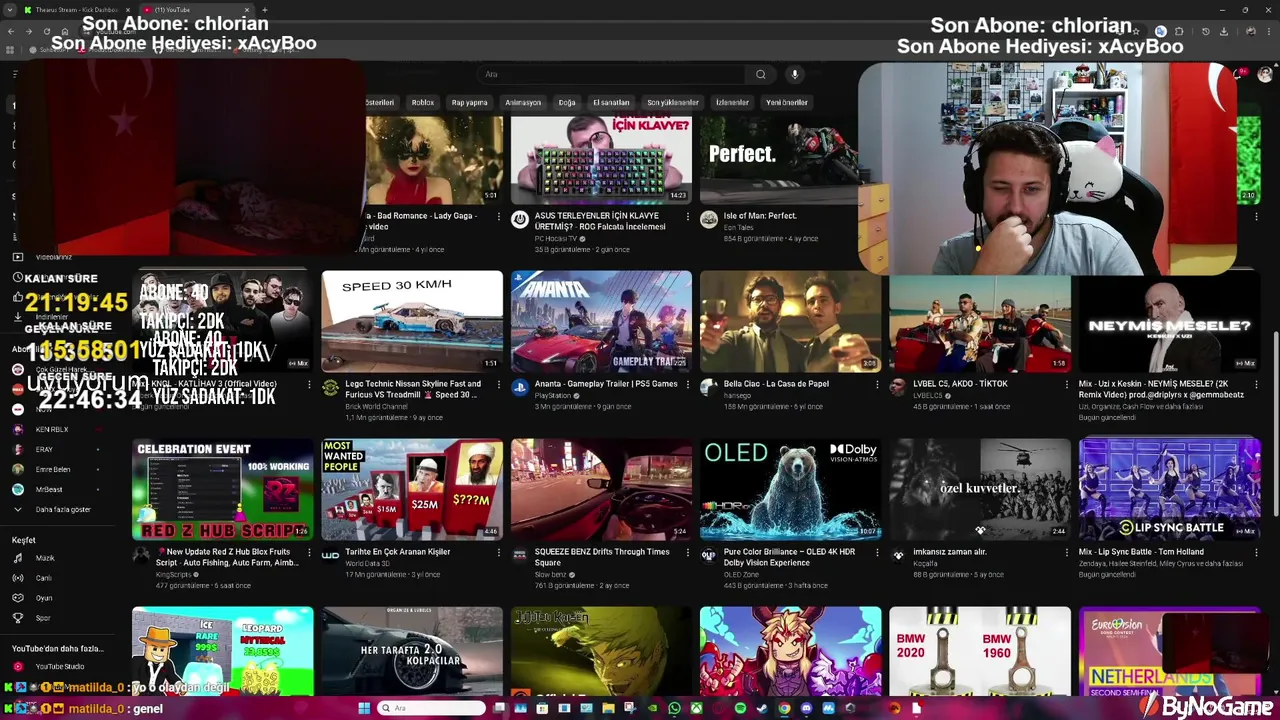Viewport: 1280px width, 720px height.
Task: Open the Canlı live icon in sidebar
Action: click(17, 578)
